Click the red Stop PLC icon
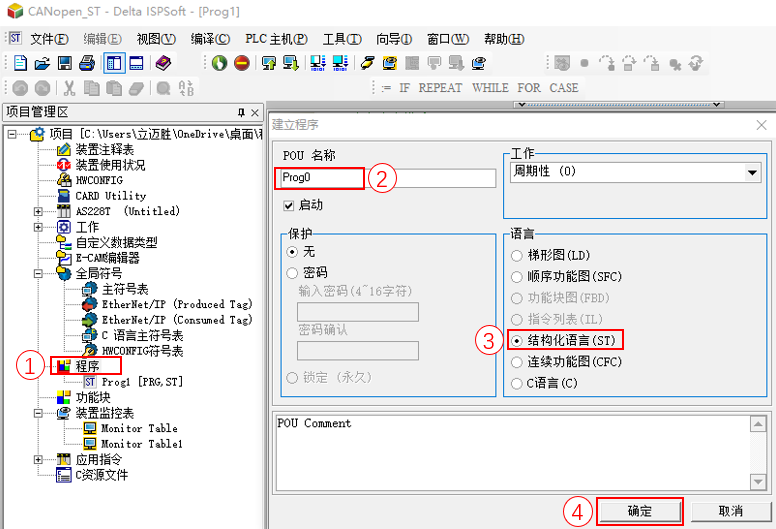The height and width of the screenshot is (529, 776). [242, 63]
